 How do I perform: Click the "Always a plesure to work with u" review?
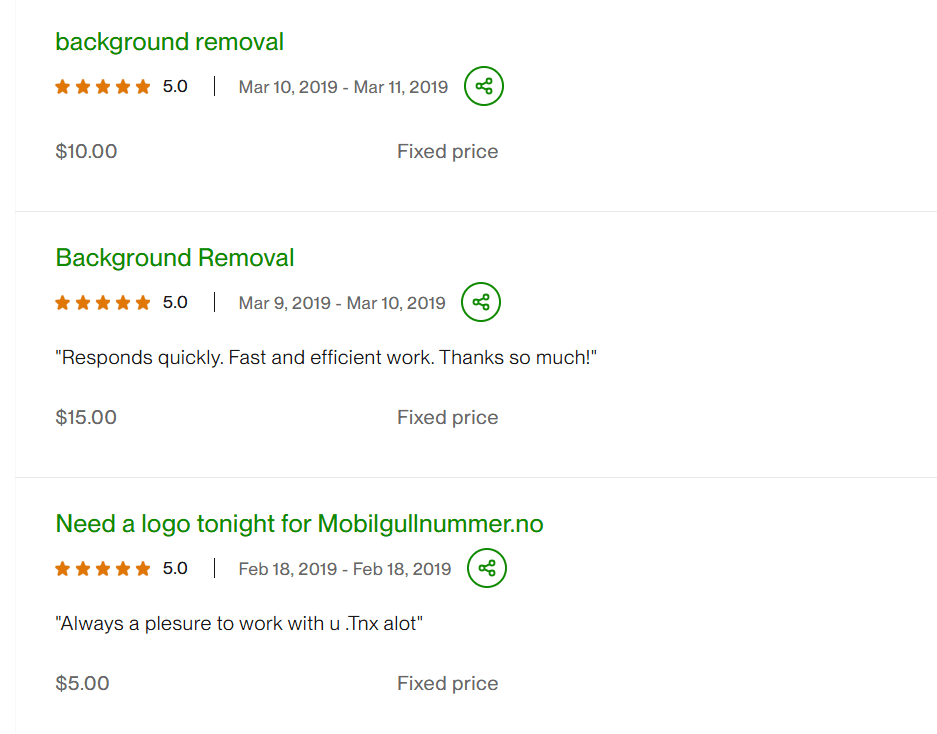pos(240,623)
